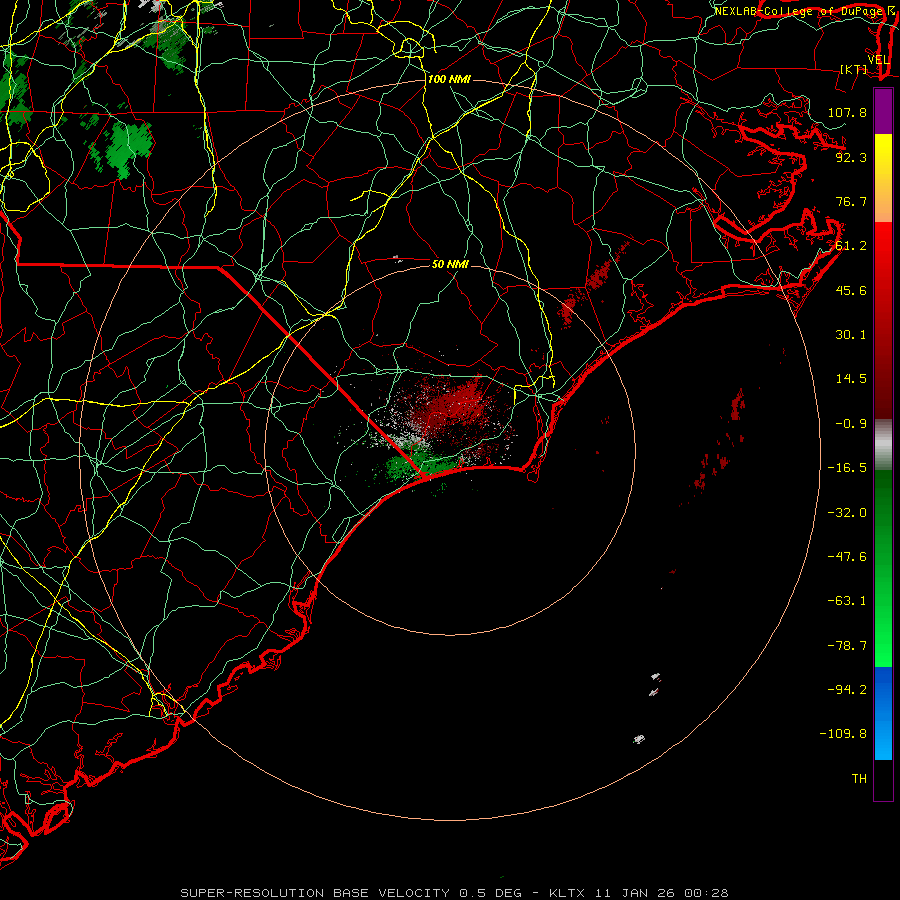Click the 61.2 legend value
The height and width of the screenshot is (900, 900).
(x=851, y=246)
